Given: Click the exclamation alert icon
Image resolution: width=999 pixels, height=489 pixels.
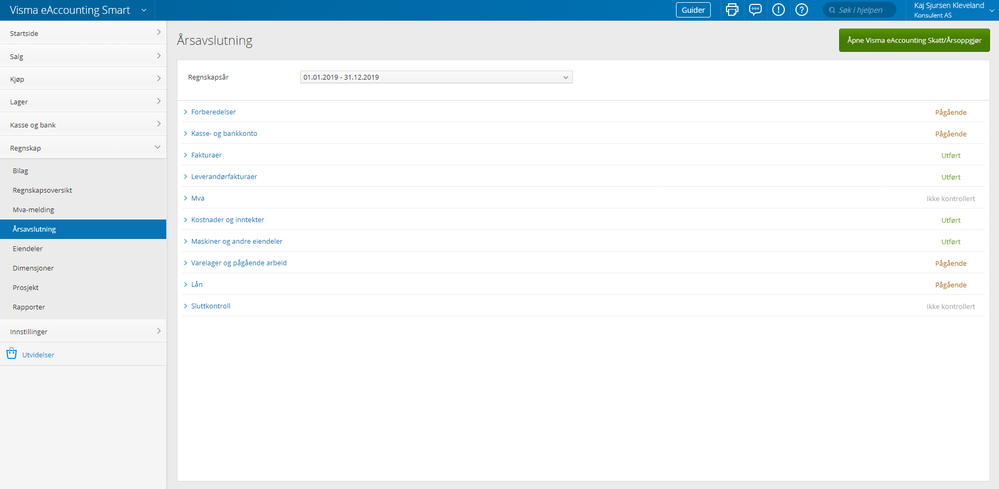Looking at the screenshot, I should [x=779, y=10].
